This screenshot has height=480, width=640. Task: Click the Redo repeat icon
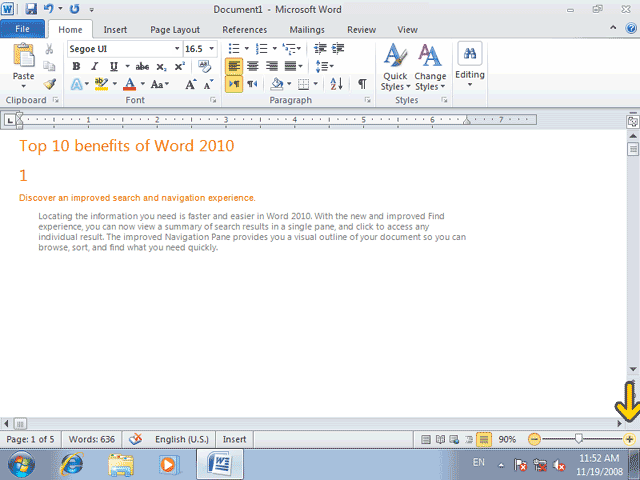[x=74, y=9]
